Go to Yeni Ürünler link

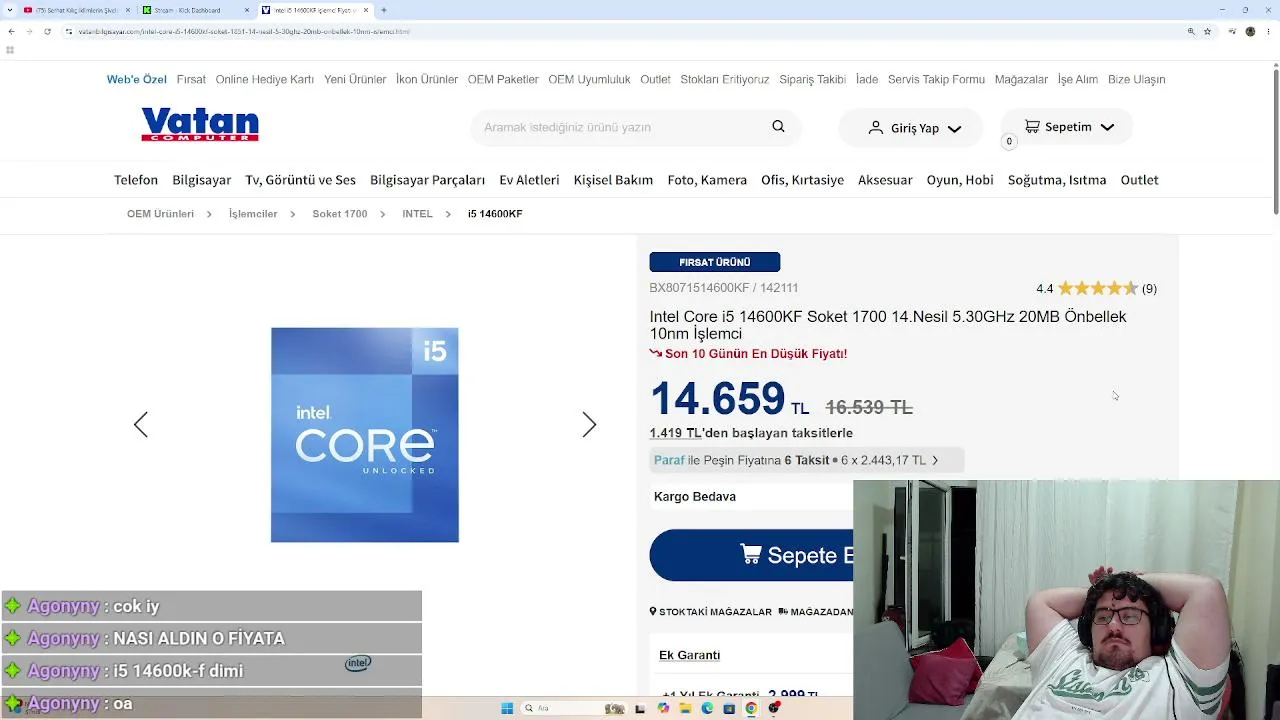(x=355, y=79)
